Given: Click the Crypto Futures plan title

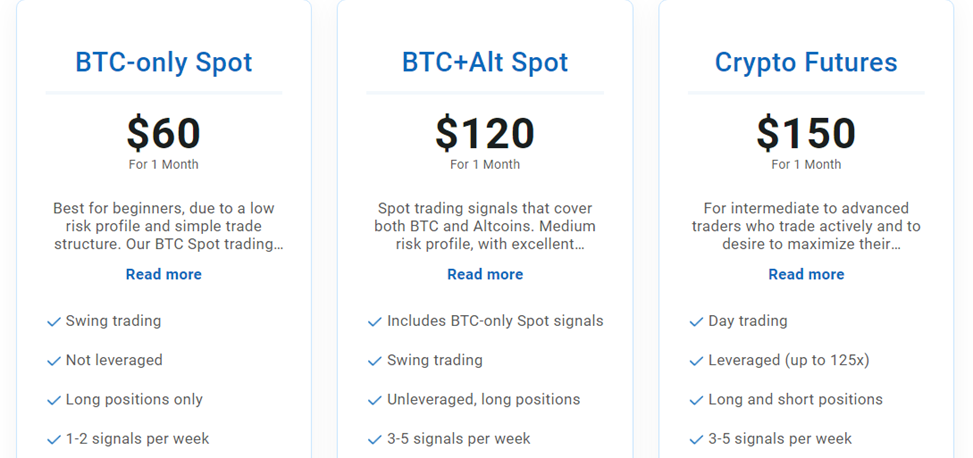Looking at the screenshot, I should [x=806, y=62].
